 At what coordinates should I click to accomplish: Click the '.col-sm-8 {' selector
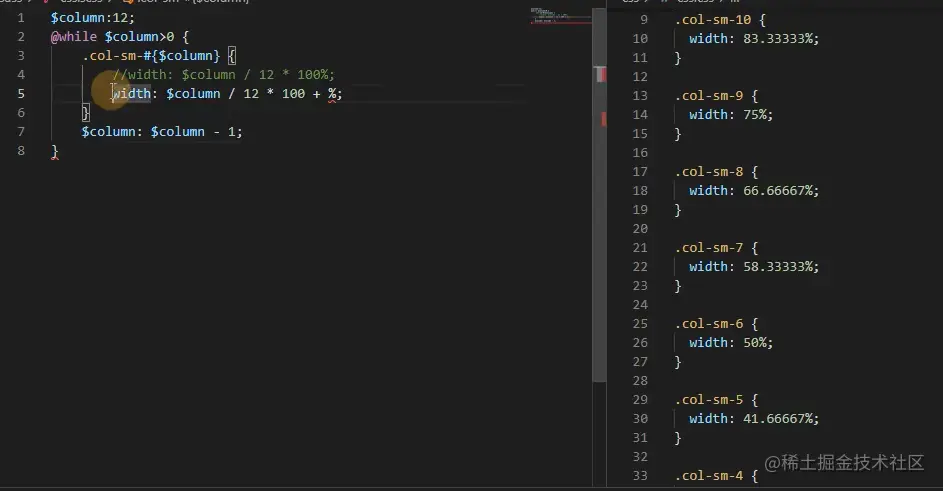coord(716,171)
